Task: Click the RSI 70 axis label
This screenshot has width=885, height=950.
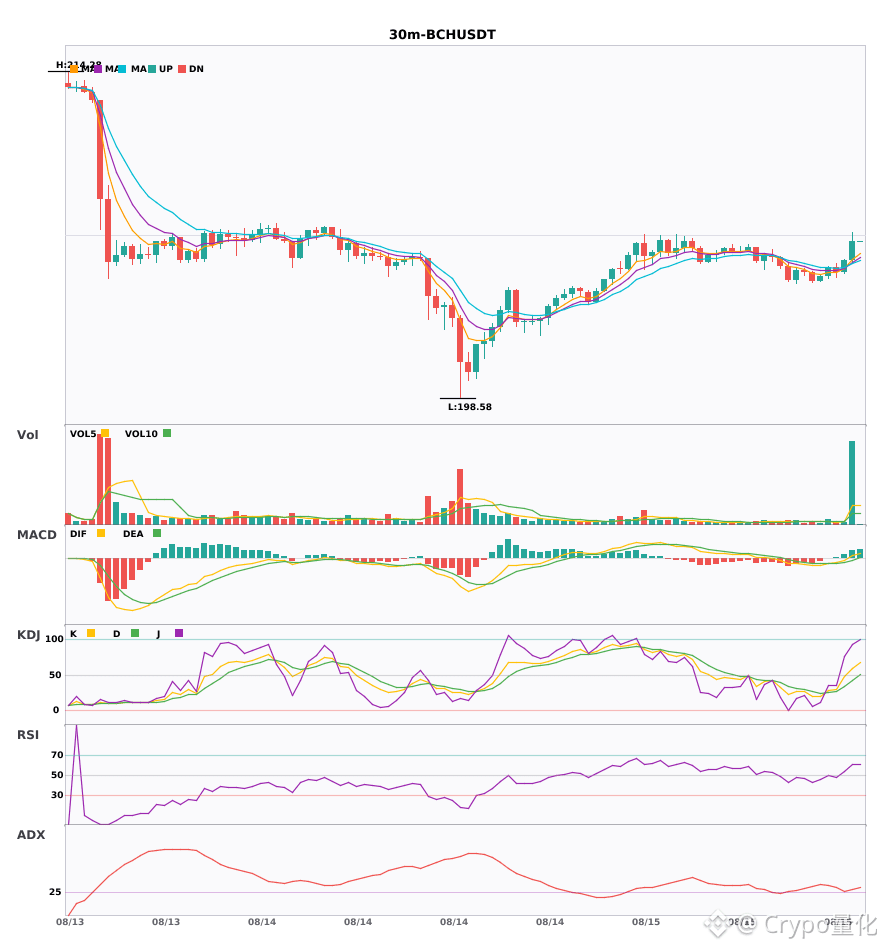Action: tap(57, 755)
